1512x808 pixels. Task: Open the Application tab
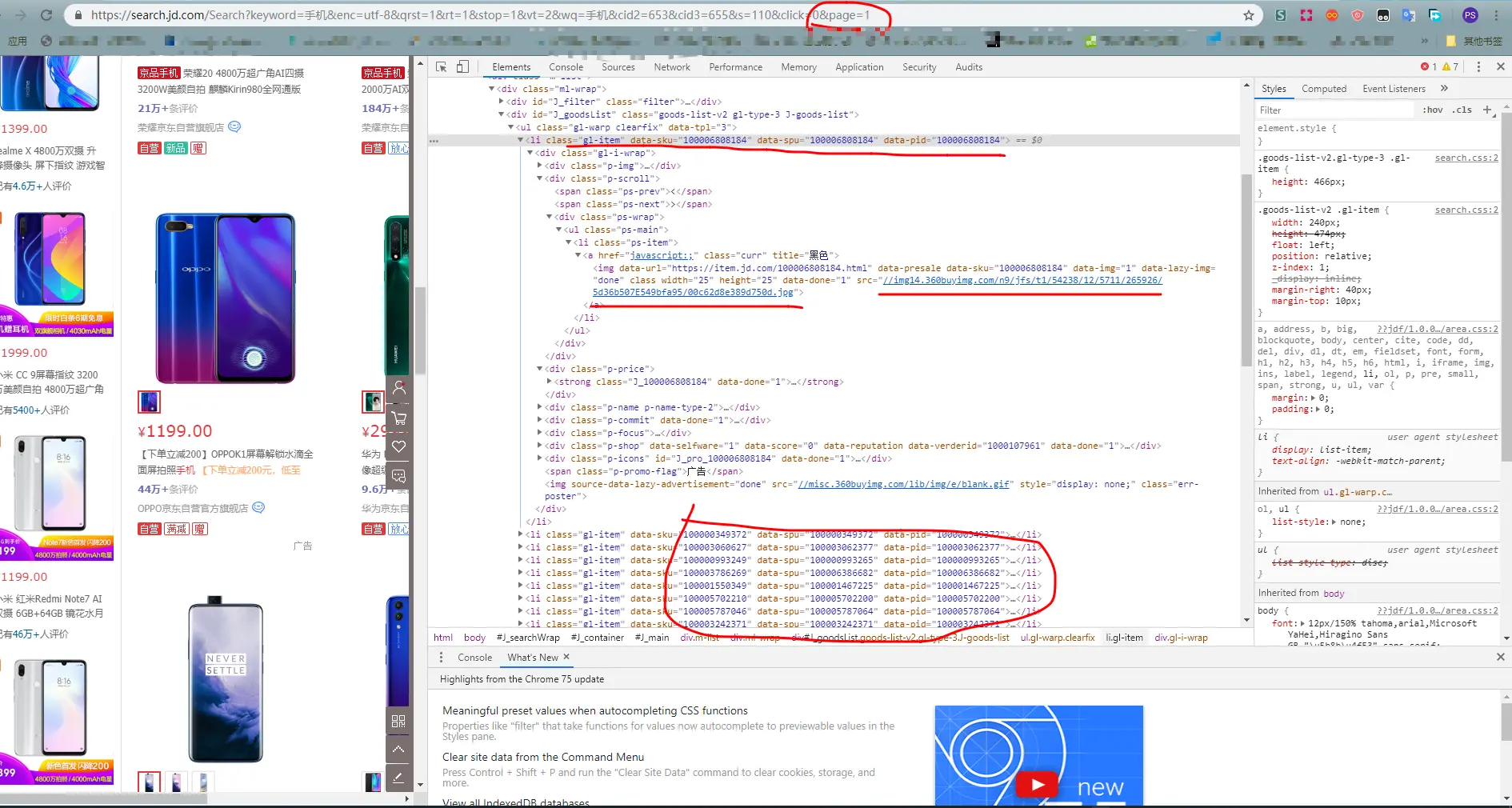click(x=859, y=67)
